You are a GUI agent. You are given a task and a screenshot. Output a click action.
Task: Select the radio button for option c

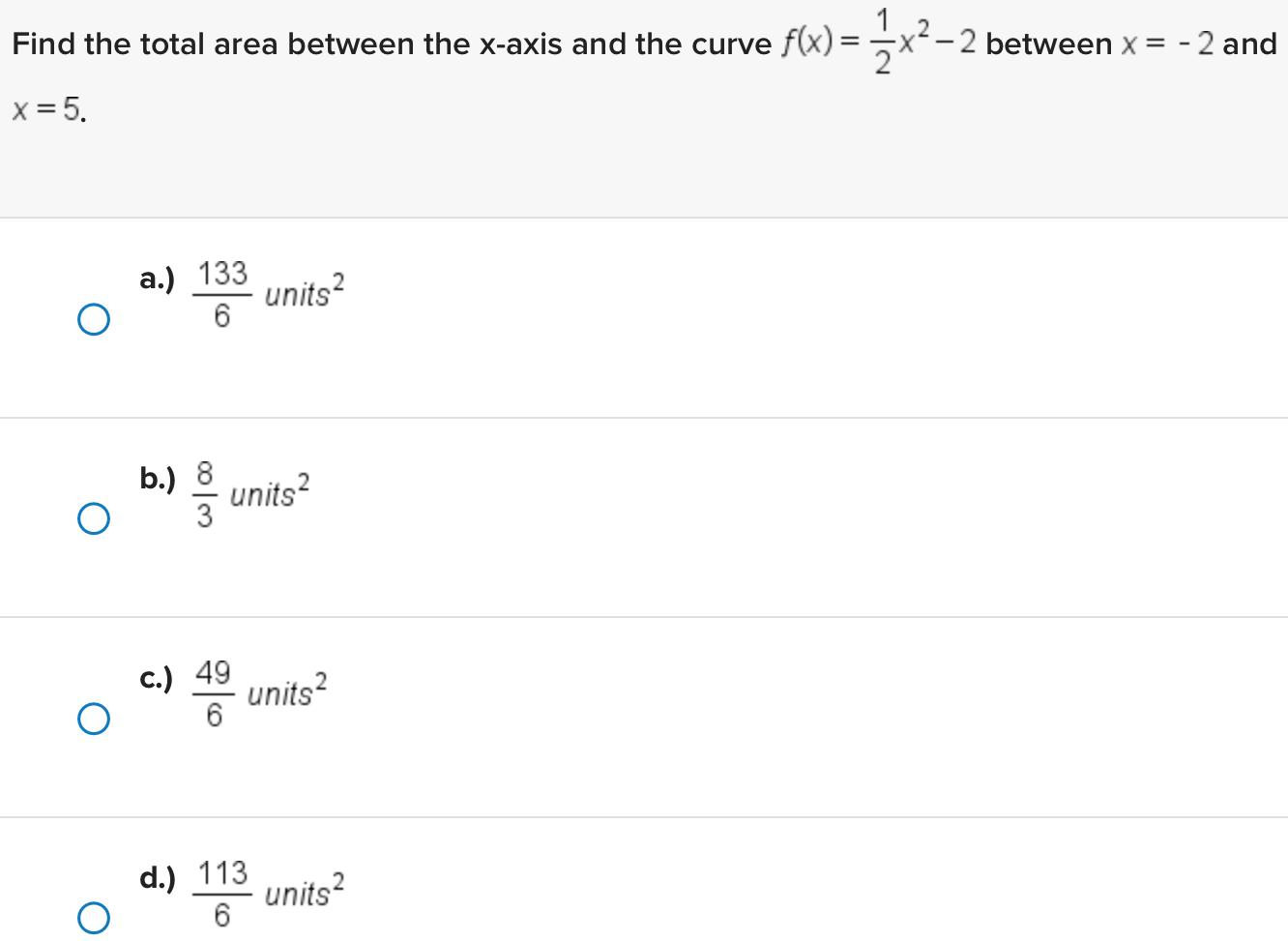pos(93,718)
